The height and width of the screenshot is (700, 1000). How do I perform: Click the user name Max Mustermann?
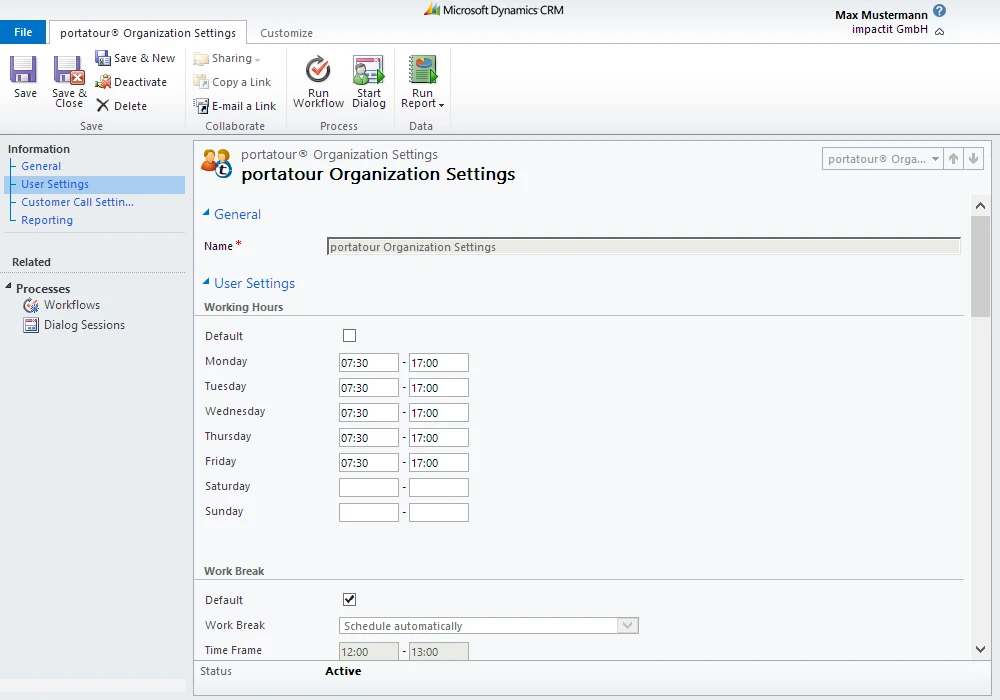[881, 15]
